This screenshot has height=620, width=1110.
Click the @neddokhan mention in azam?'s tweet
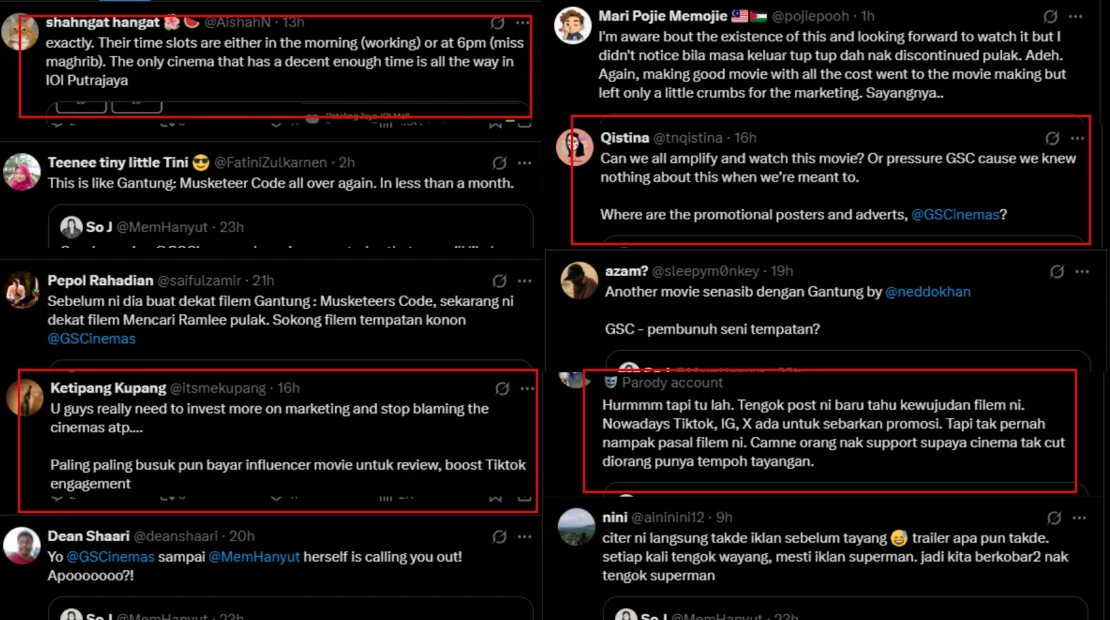coord(928,292)
